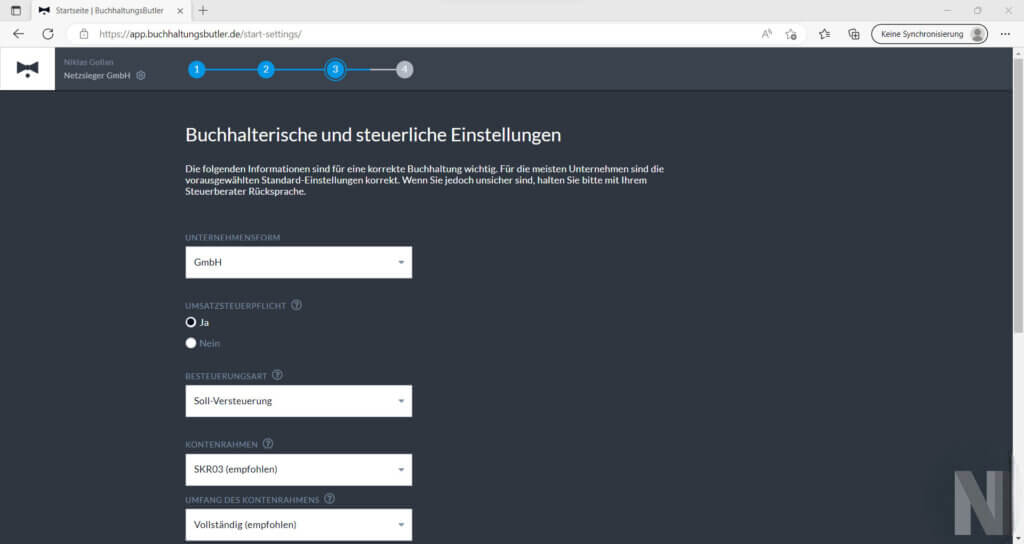Open tab actions menu icon

16,10
